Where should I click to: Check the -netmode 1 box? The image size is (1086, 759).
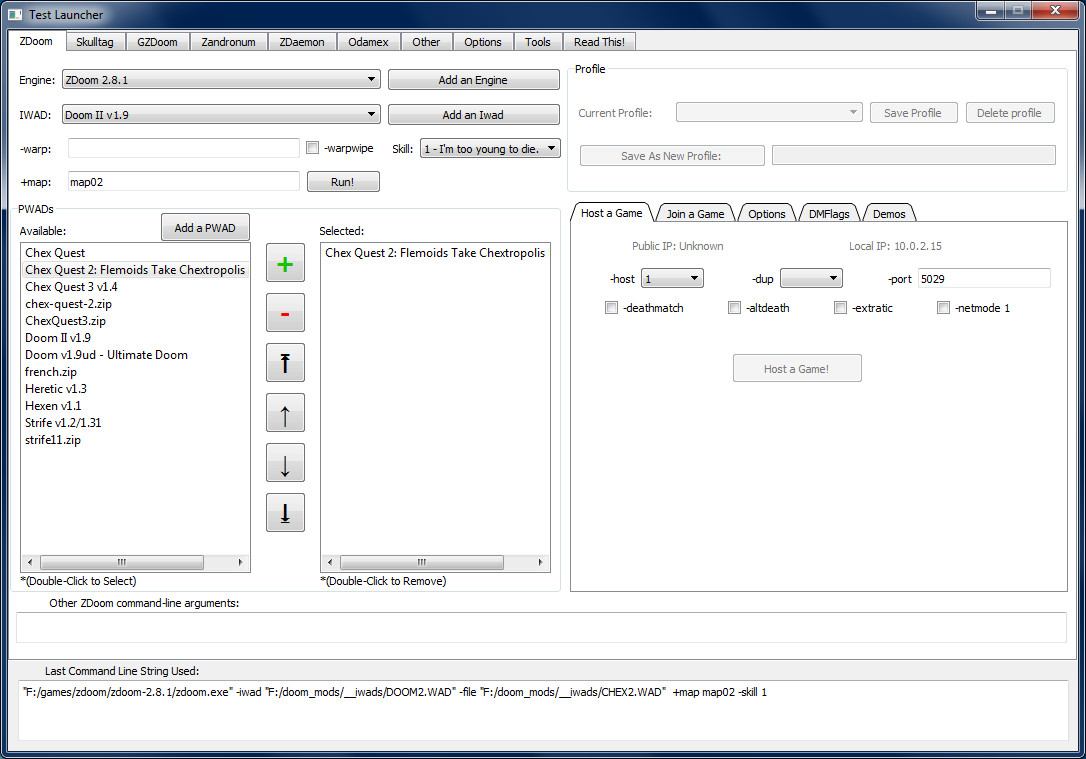coord(943,307)
